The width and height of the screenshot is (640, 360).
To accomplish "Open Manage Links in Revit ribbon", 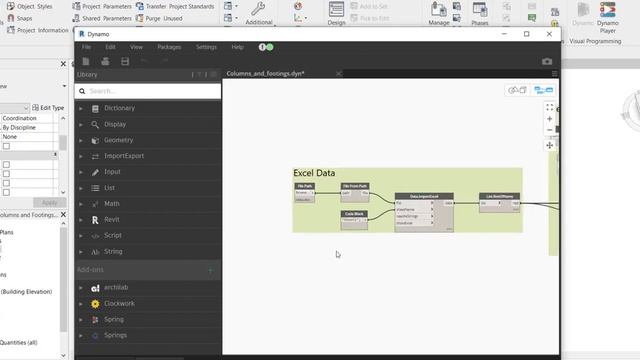I will (x=438, y=13).
